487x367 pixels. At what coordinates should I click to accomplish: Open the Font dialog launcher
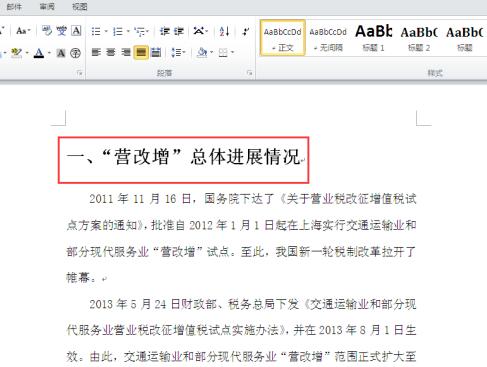[x=79, y=73]
